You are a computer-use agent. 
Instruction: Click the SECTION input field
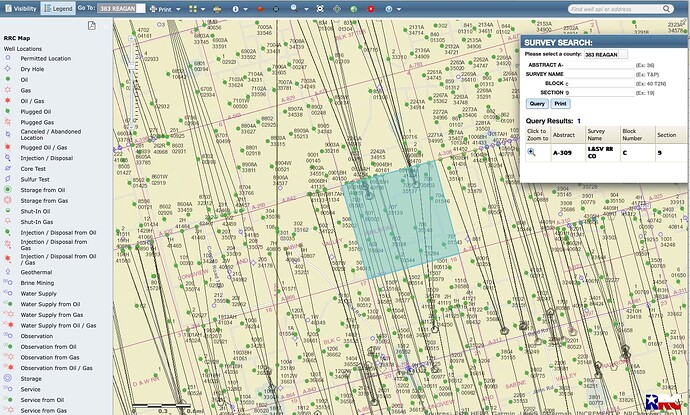(599, 92)
